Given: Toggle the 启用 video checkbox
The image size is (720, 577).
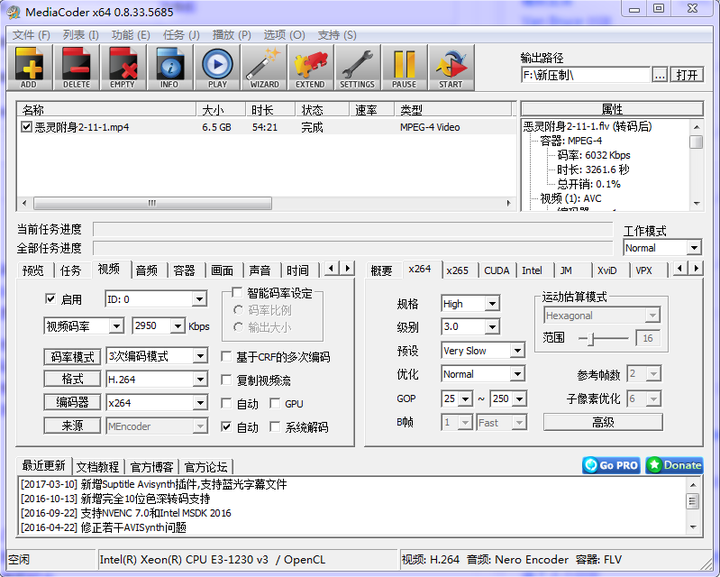Looking at the screenshot, I should [x=51, y=299].
